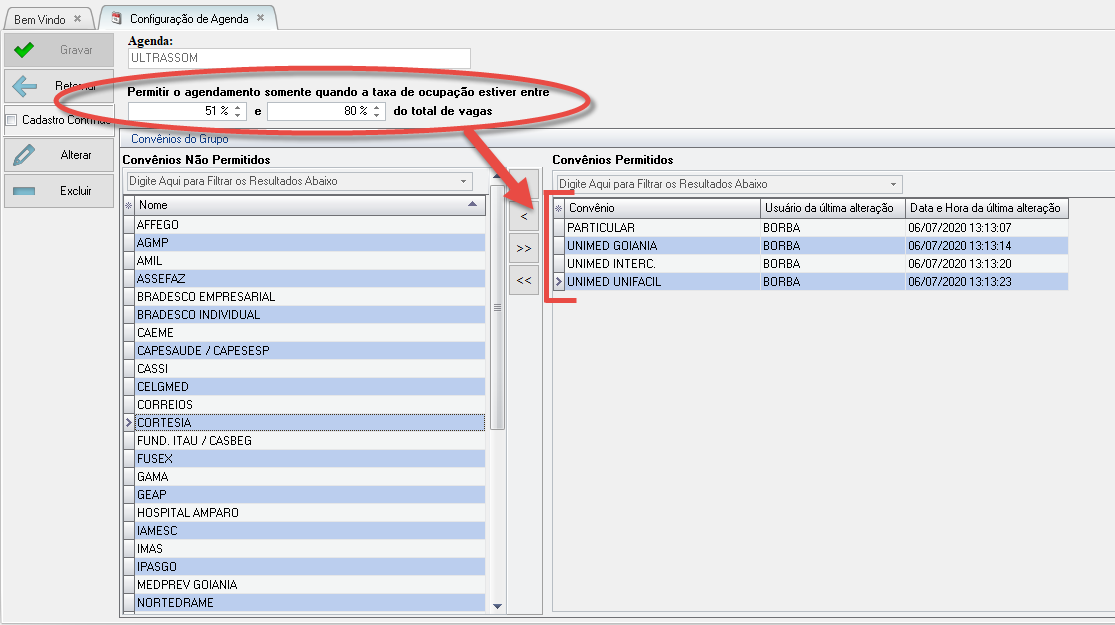Click the Alterar pencil button

59,155
